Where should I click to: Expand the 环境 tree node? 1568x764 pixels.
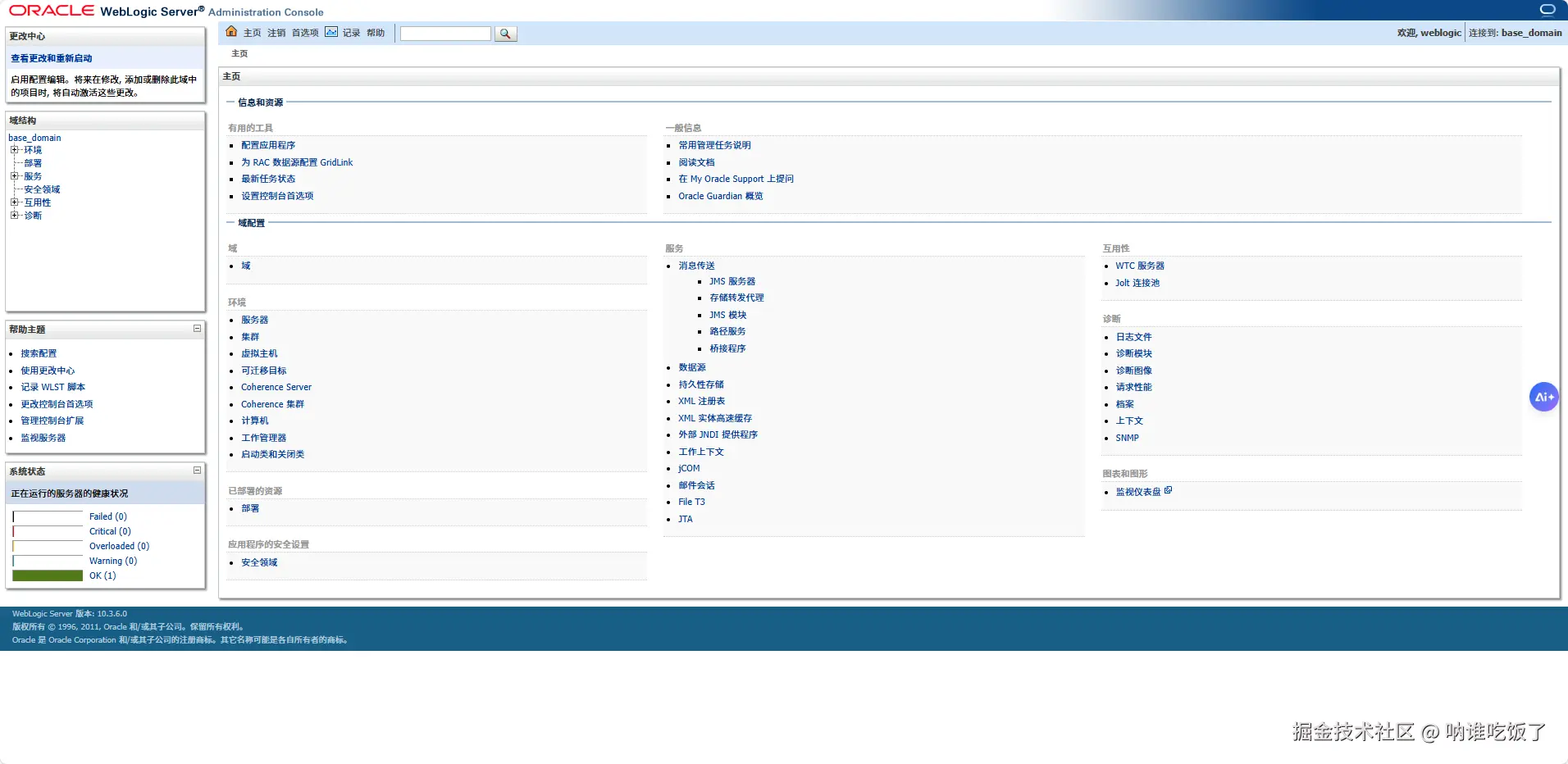14,150
